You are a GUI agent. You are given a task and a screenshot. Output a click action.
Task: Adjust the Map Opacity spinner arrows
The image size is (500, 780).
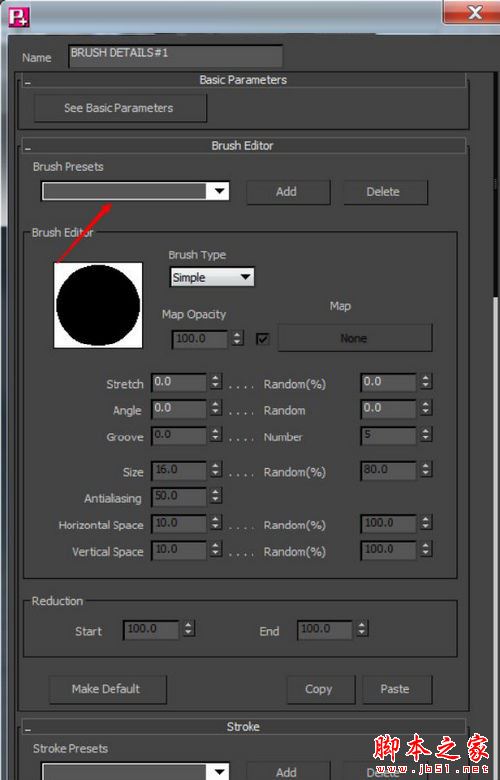click(237, 339)
